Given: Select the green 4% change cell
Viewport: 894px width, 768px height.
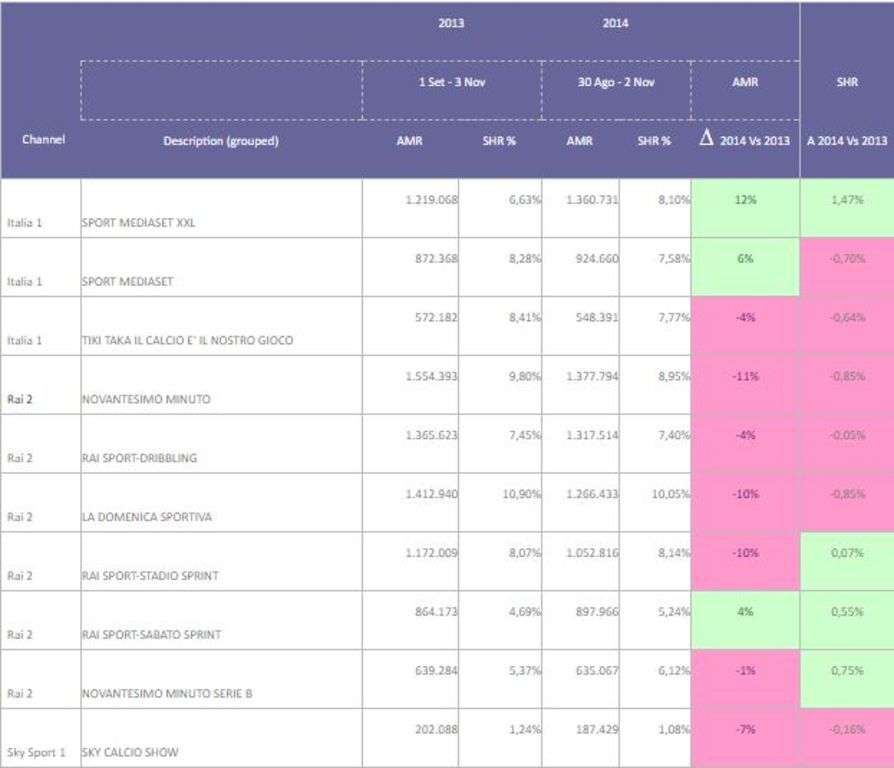Looking at the screenshot, I should (745, 620).
